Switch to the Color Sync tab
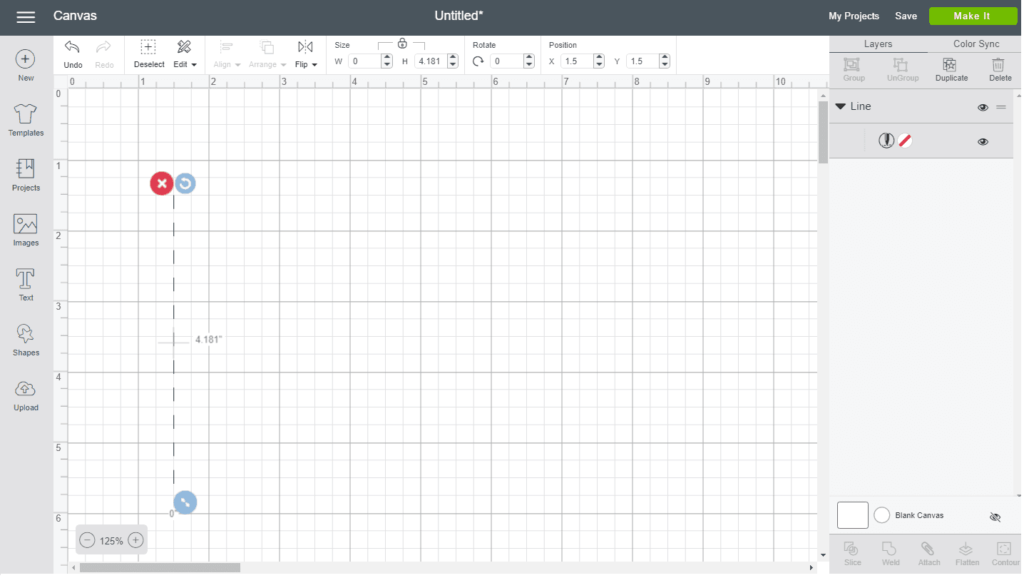Screen dimensions: 1024x578 976,44
